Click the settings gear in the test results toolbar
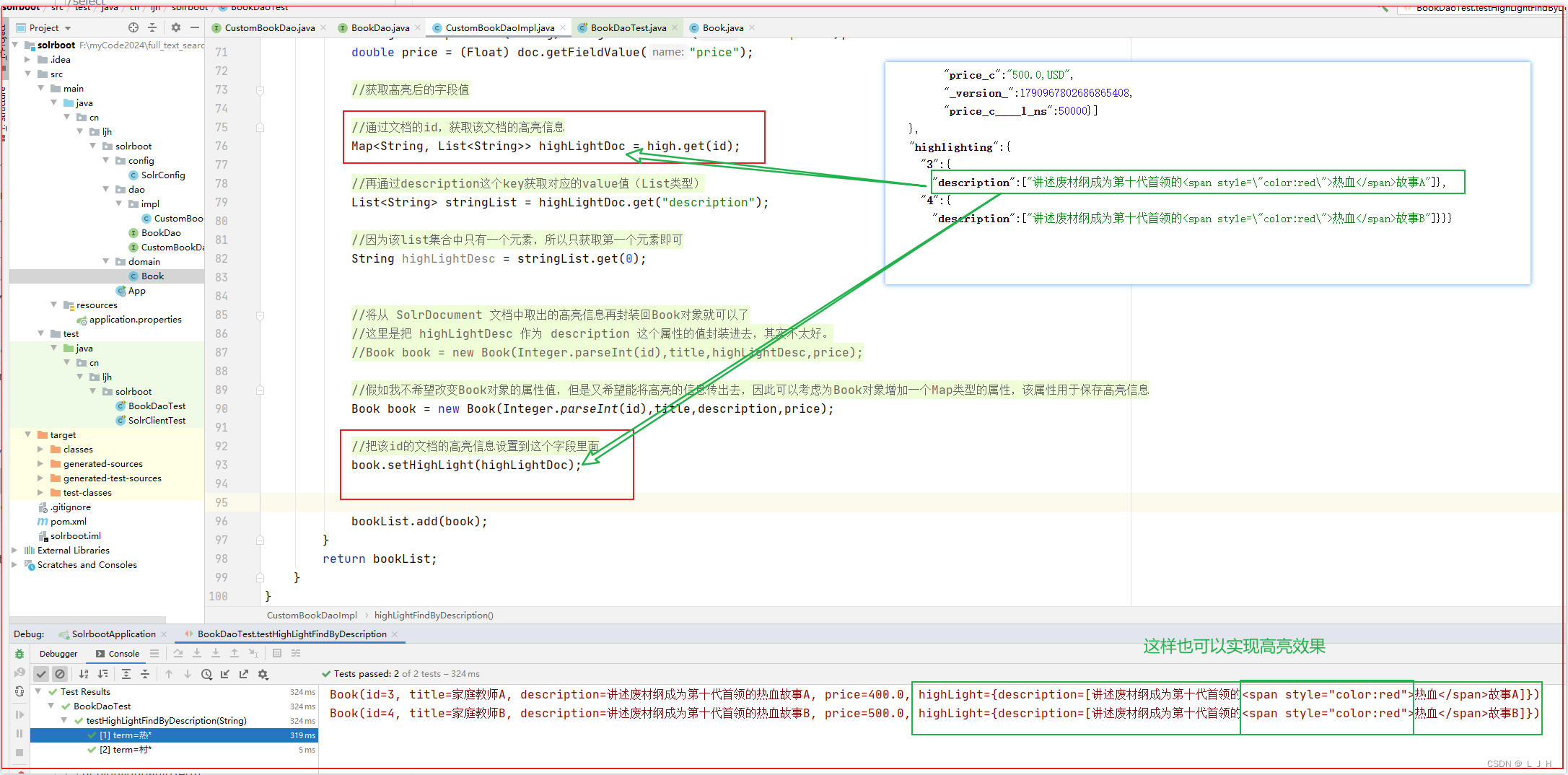Screen dimensions: 1568x775 [x=263, y=673]
